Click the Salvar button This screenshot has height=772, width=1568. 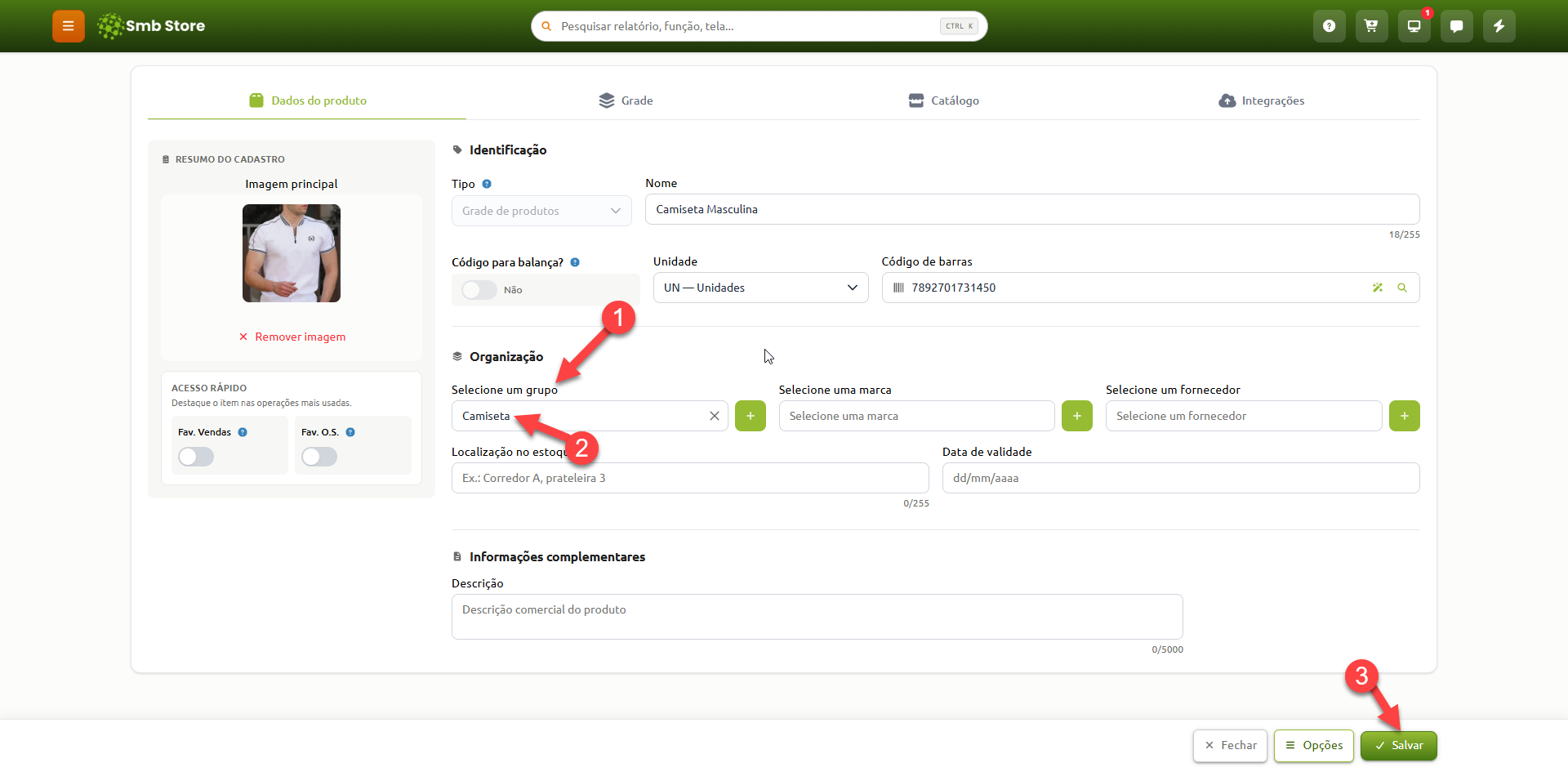pos(1399,745)
